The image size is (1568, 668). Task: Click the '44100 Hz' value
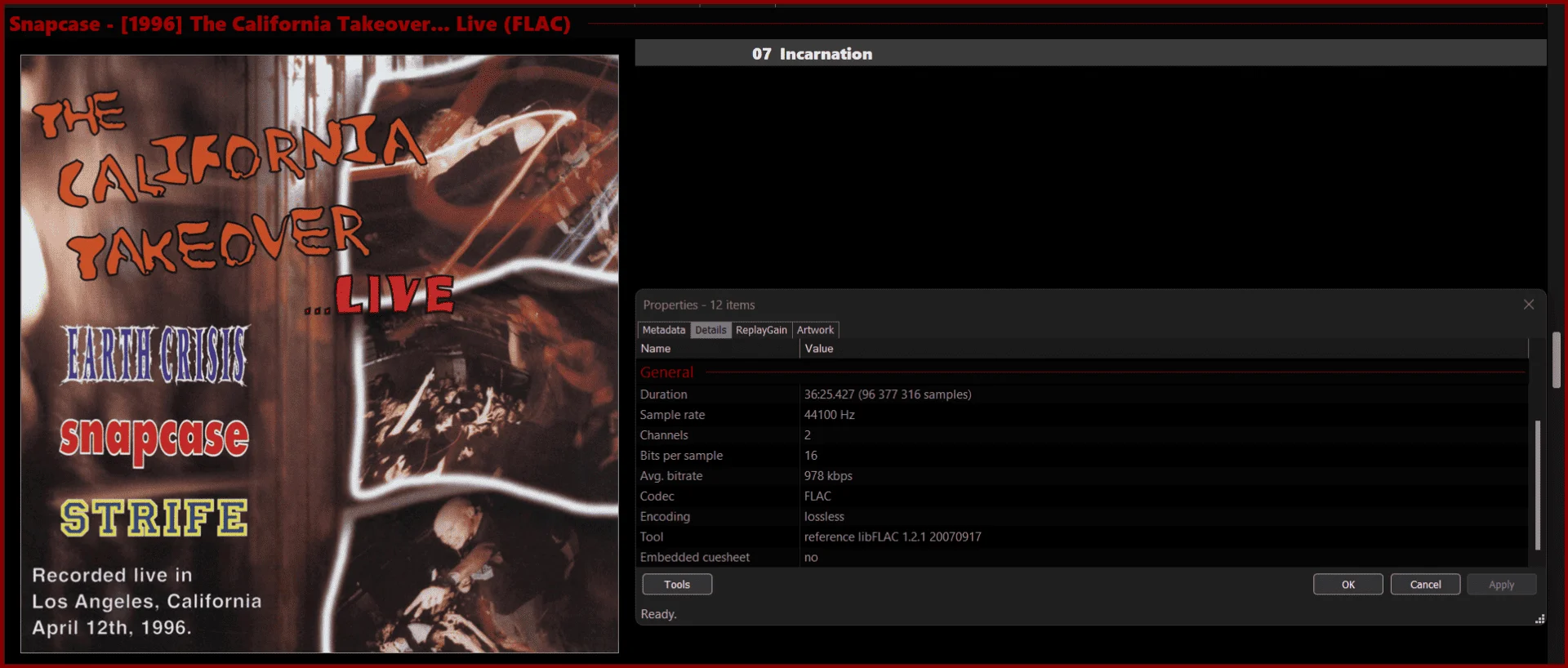click(829, 415)
